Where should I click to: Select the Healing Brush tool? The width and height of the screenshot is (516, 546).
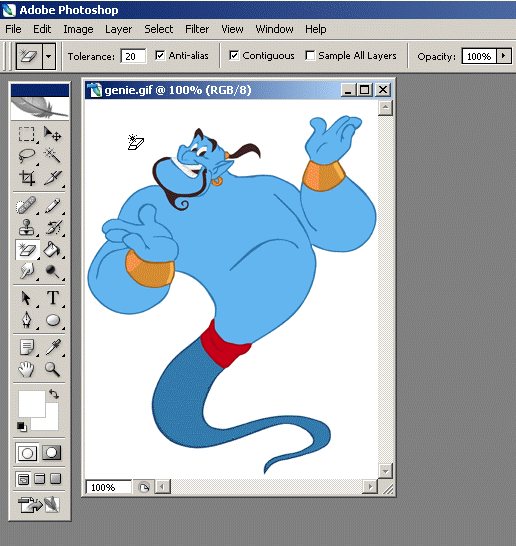click(27, 205)
